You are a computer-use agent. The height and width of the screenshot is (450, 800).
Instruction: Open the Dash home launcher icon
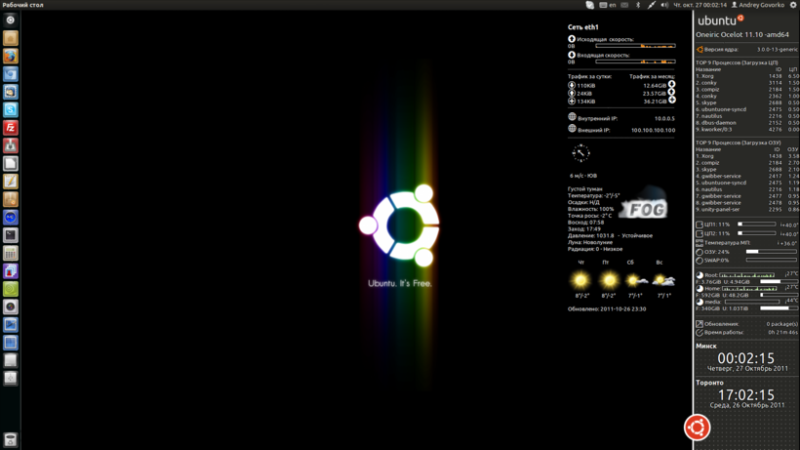(x=10, y=20)
